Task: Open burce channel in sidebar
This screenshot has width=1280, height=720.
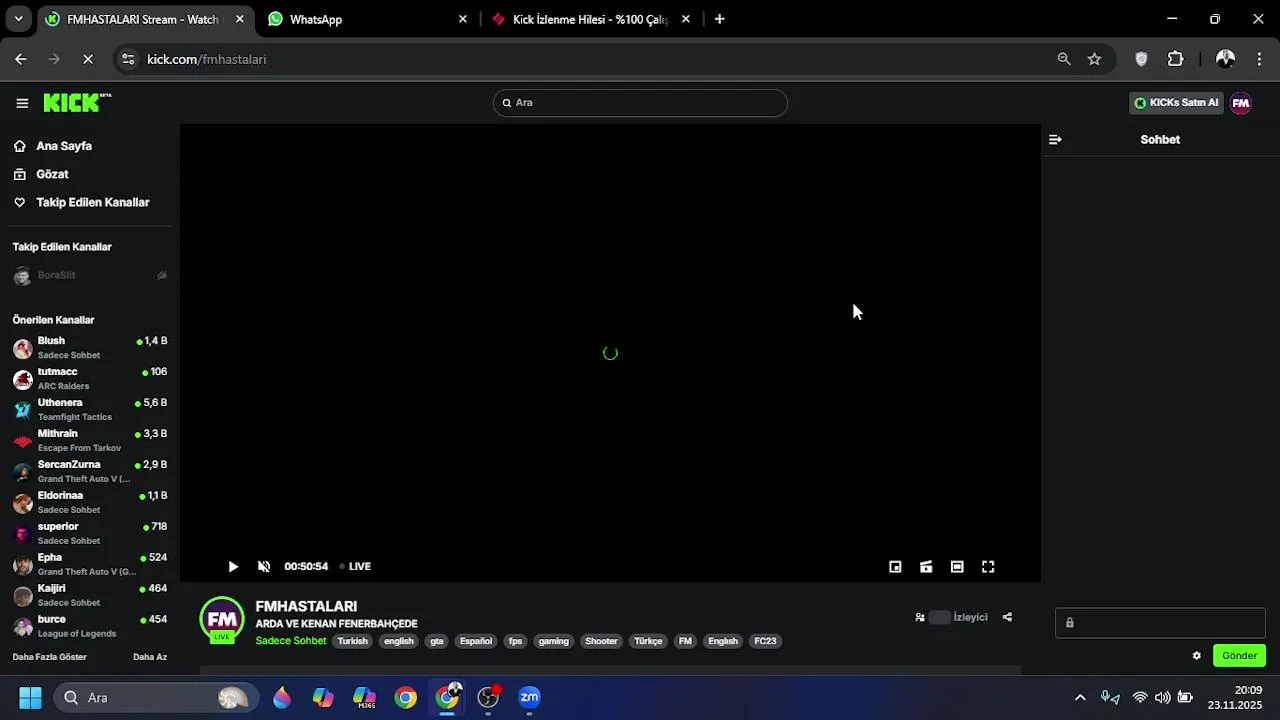Action: (90, 627)
